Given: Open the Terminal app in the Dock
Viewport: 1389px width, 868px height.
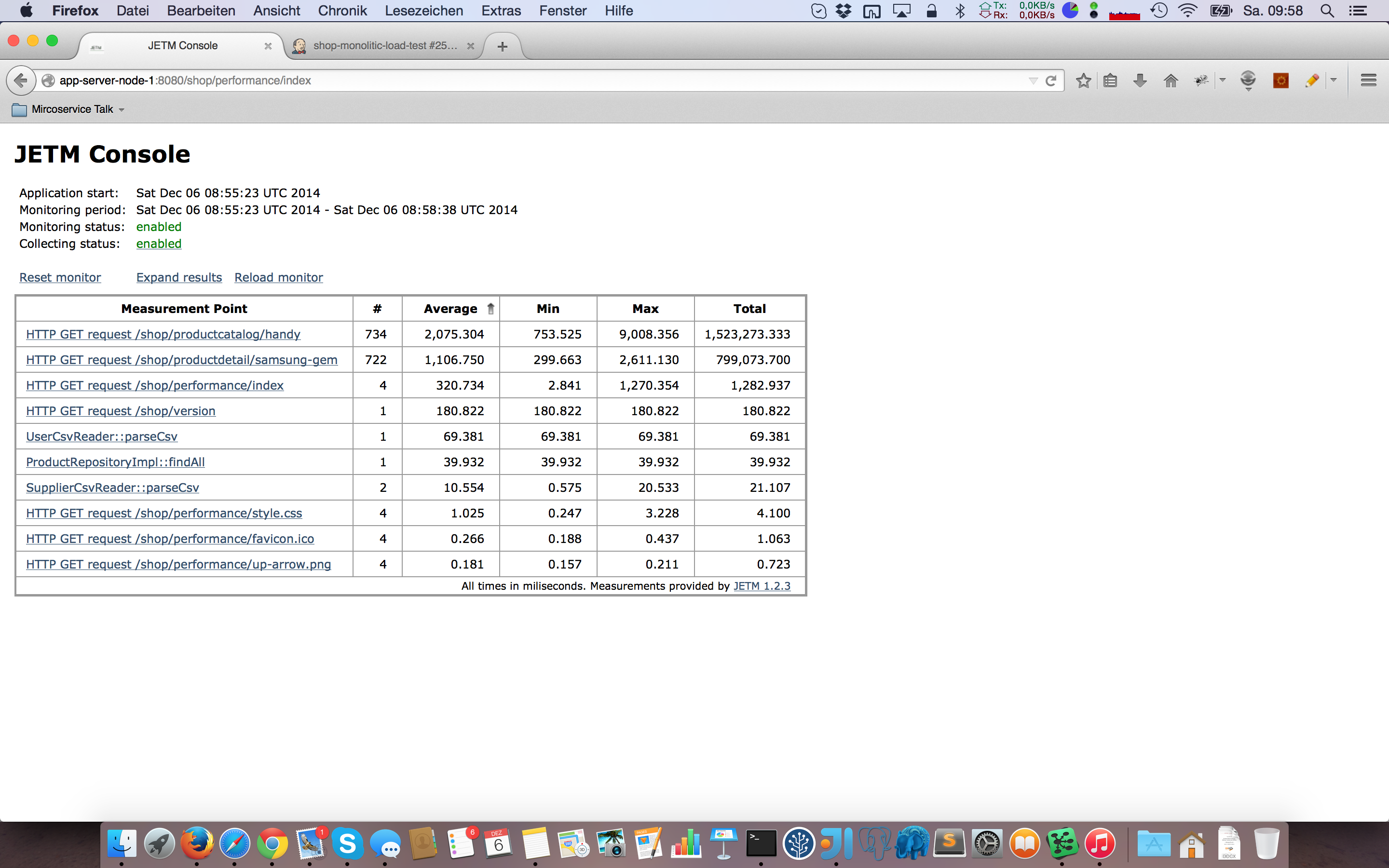Looking at the screenshot, I should point(761,843).
